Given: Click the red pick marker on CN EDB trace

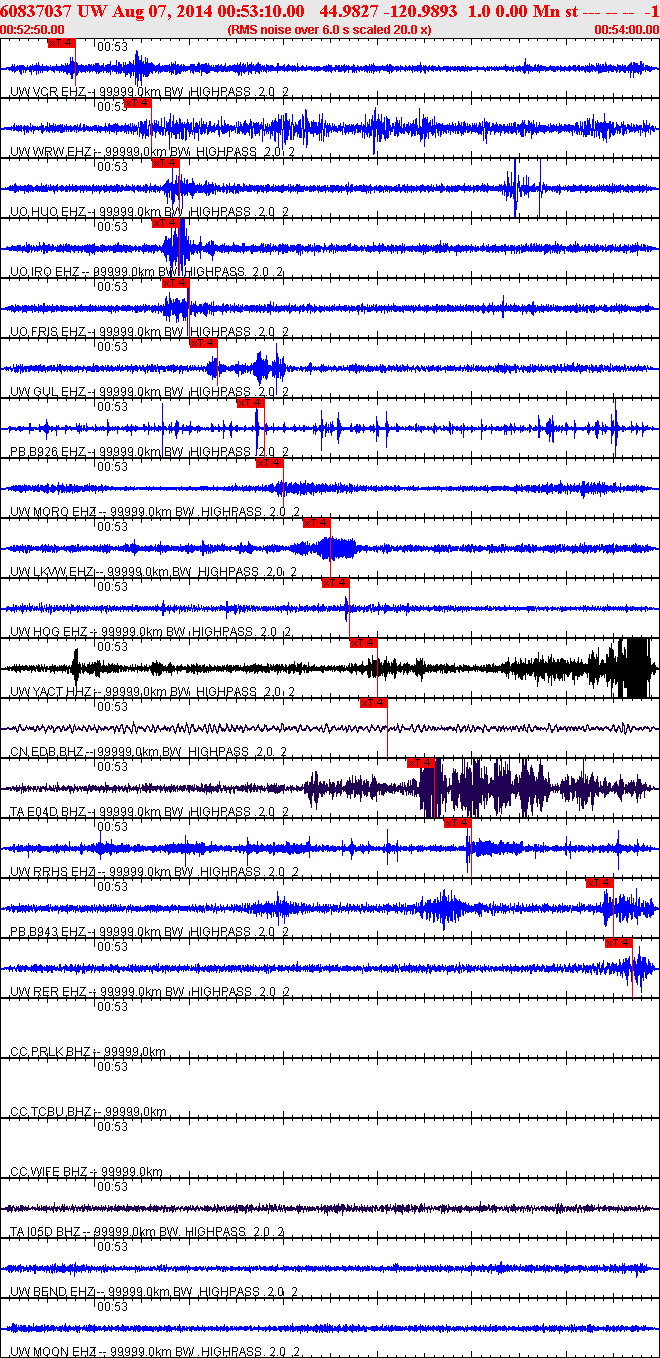Looking at the screenshot, I should (374, 703).
